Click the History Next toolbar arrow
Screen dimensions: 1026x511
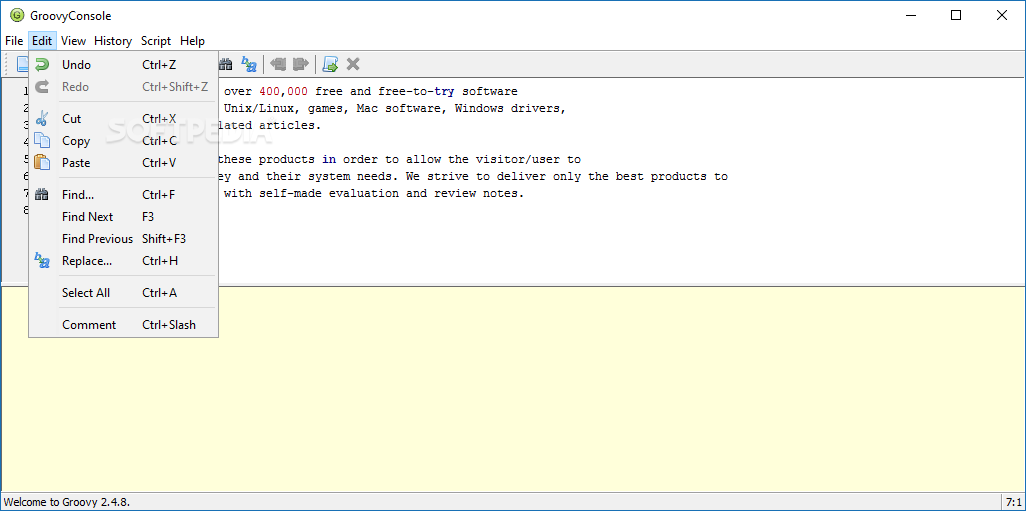click(x=300, y=64)
